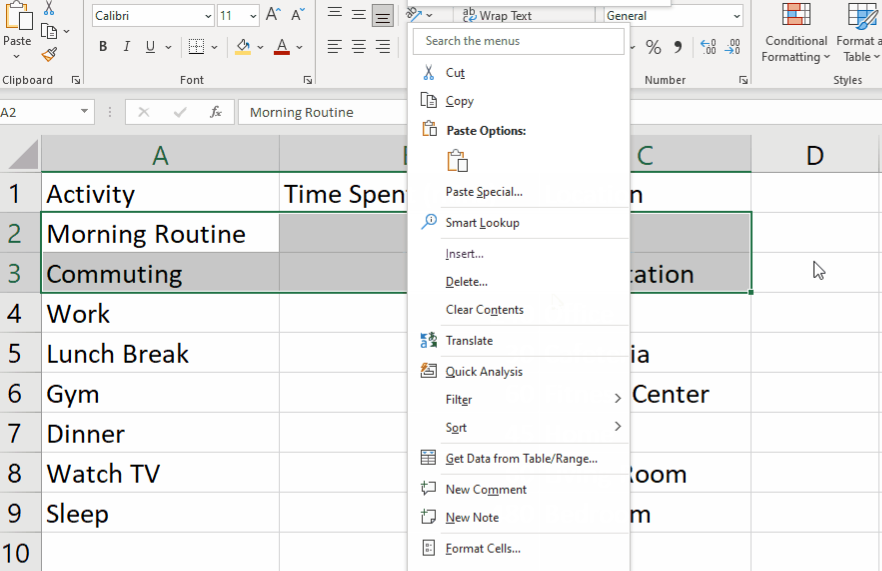Open the underline style dropdown arrow

pos(168,47)
